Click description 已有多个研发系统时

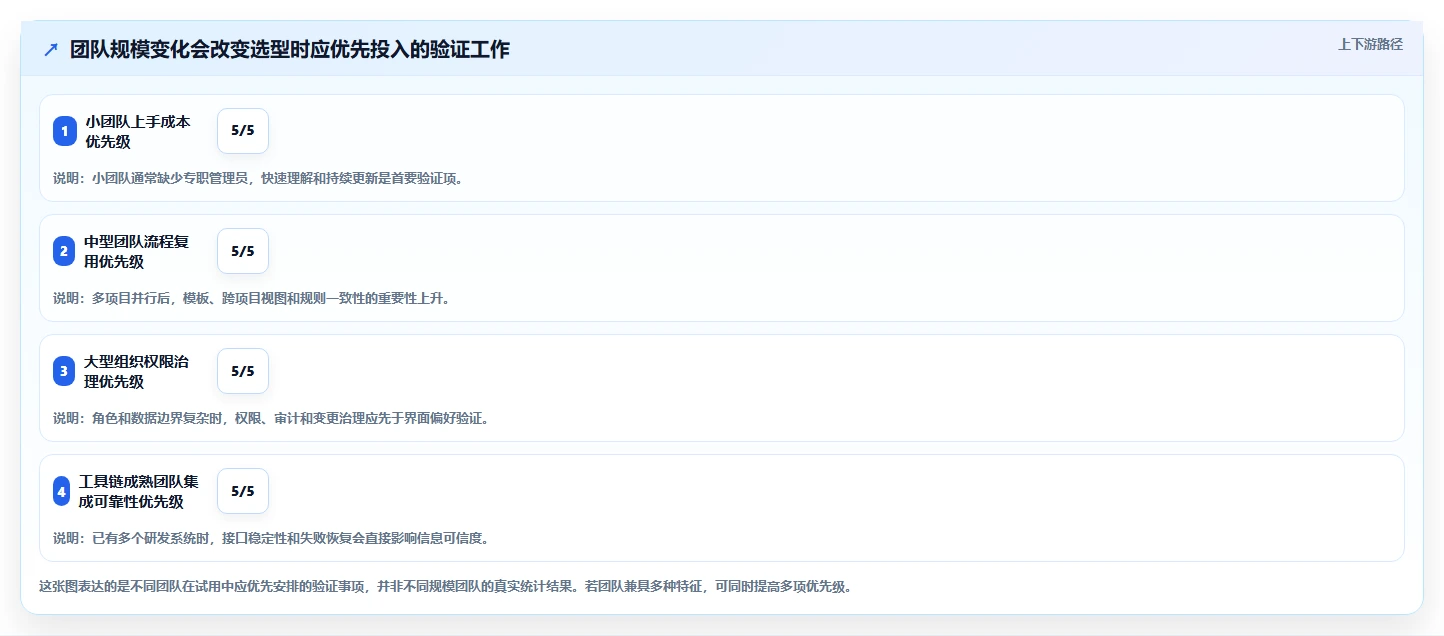coord(271,538)
